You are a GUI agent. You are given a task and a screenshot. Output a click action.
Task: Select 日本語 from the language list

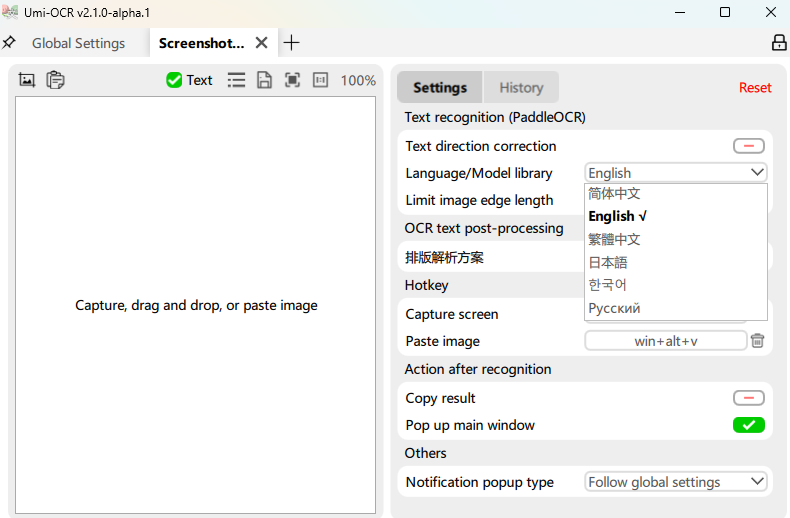pyautogui.click(x=608, y=262)
